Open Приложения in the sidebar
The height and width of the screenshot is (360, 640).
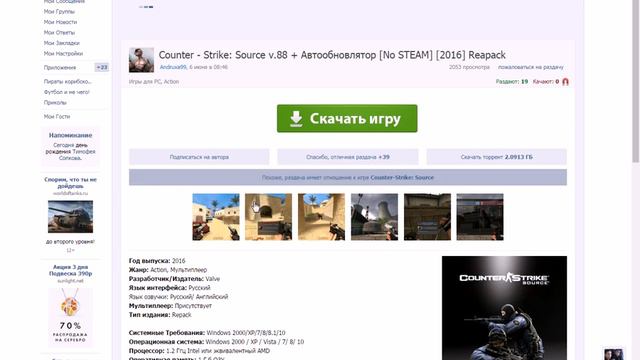click(60, 67)
